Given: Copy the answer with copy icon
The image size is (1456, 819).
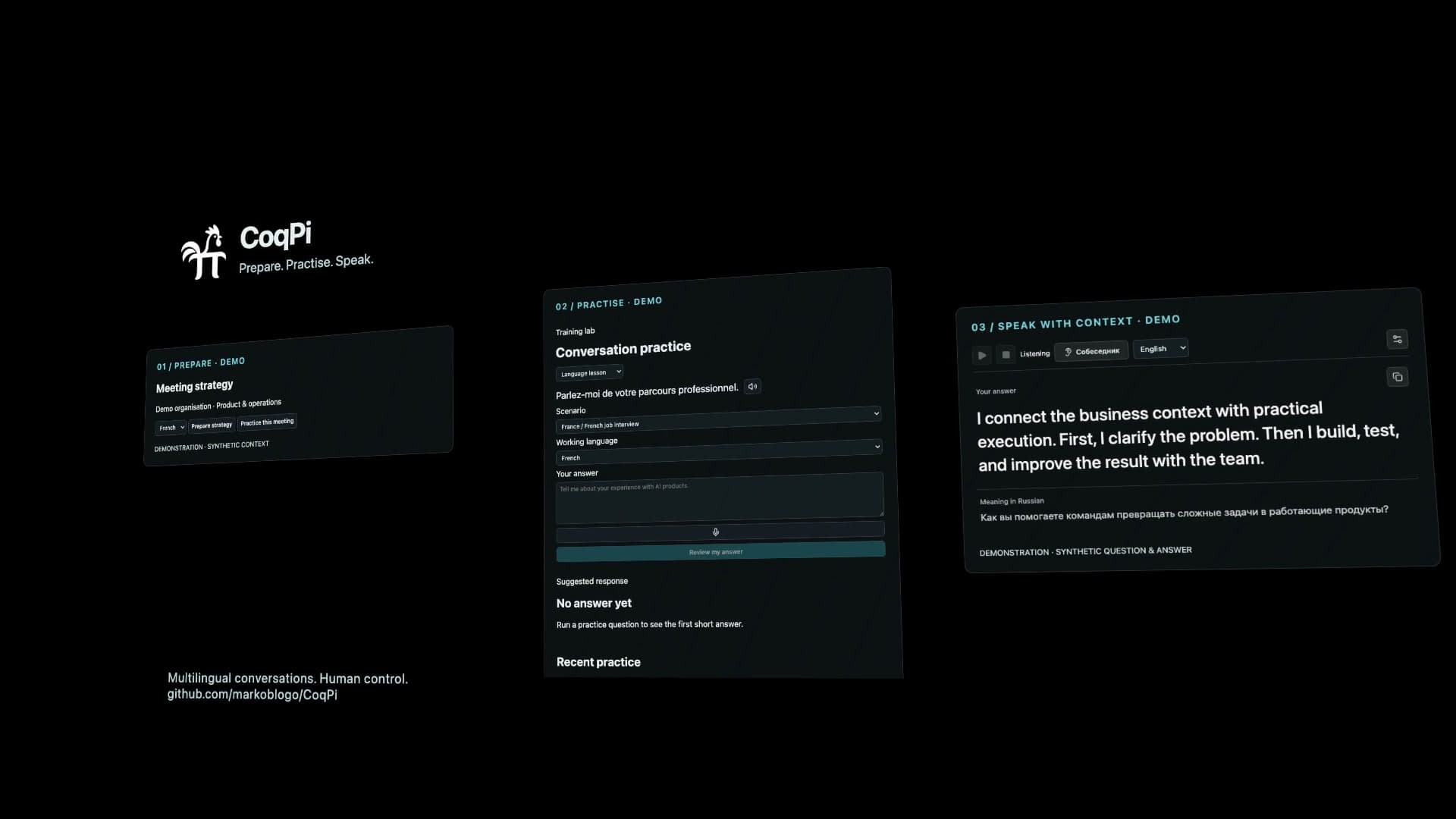Looking at the screenshot, I should tap(1398, 377).
